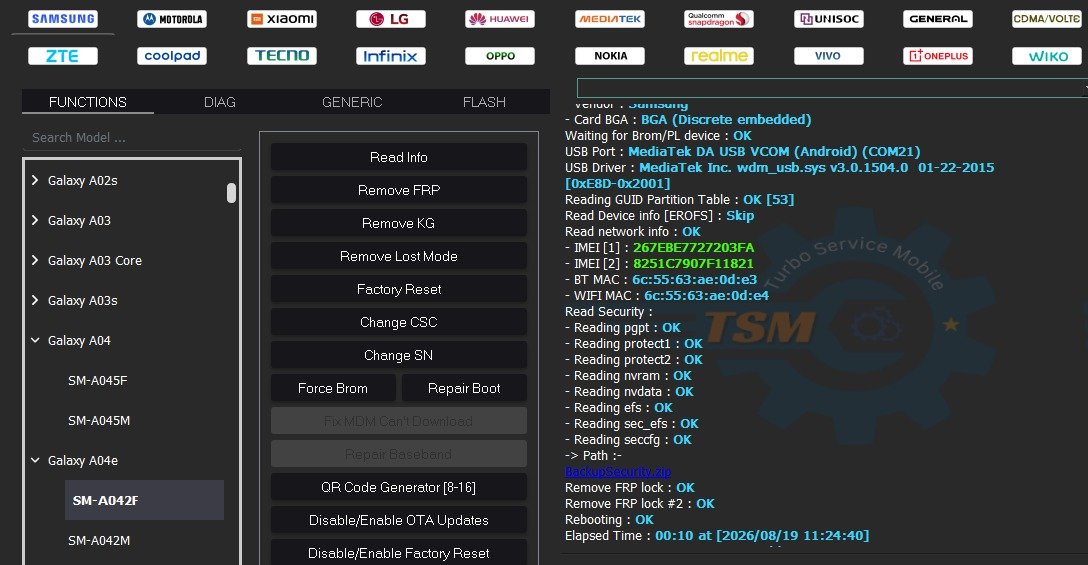Click the WIFI MAC address 6c:55:63:ae:0d:e4
1088x565 pixels.
point(706,296)
